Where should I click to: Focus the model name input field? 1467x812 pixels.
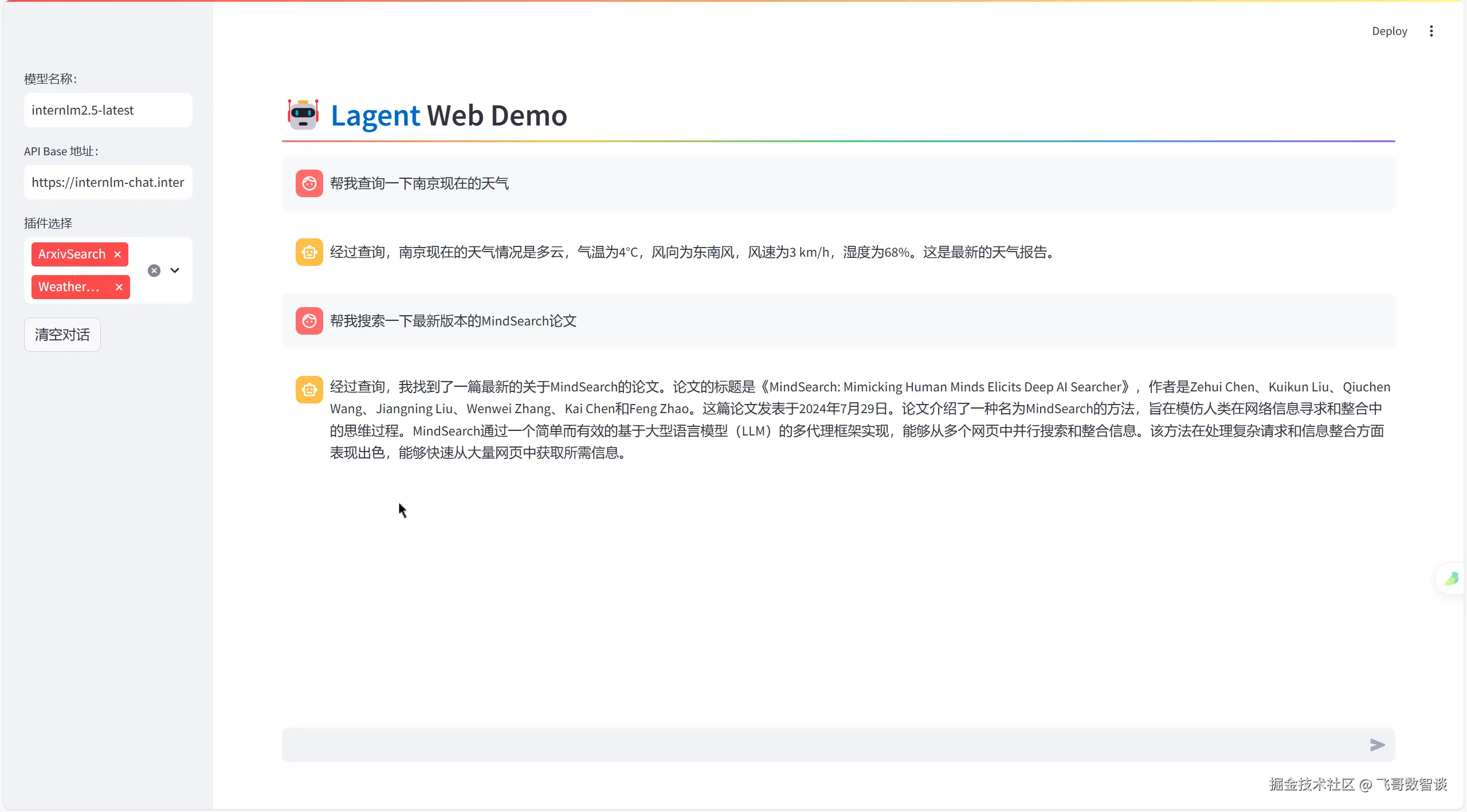click(x=108, y=110)
